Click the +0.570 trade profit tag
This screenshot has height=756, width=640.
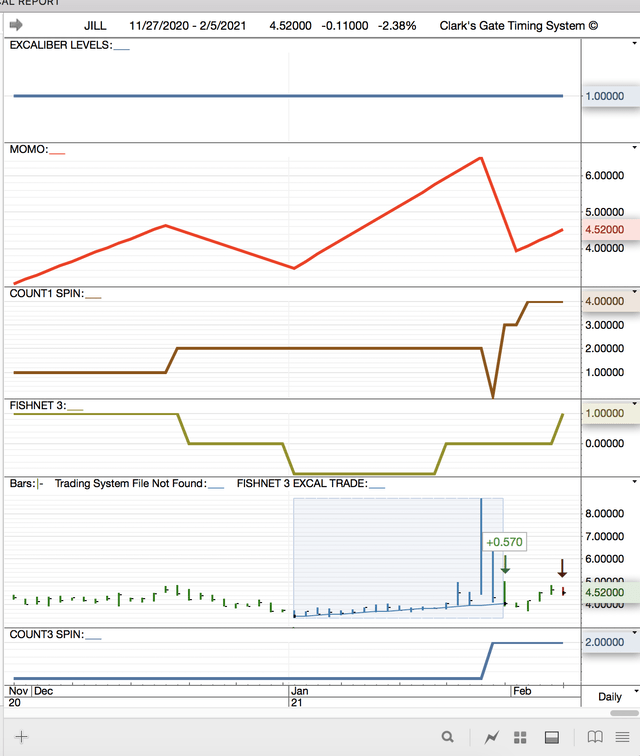[x=504, y=542]
